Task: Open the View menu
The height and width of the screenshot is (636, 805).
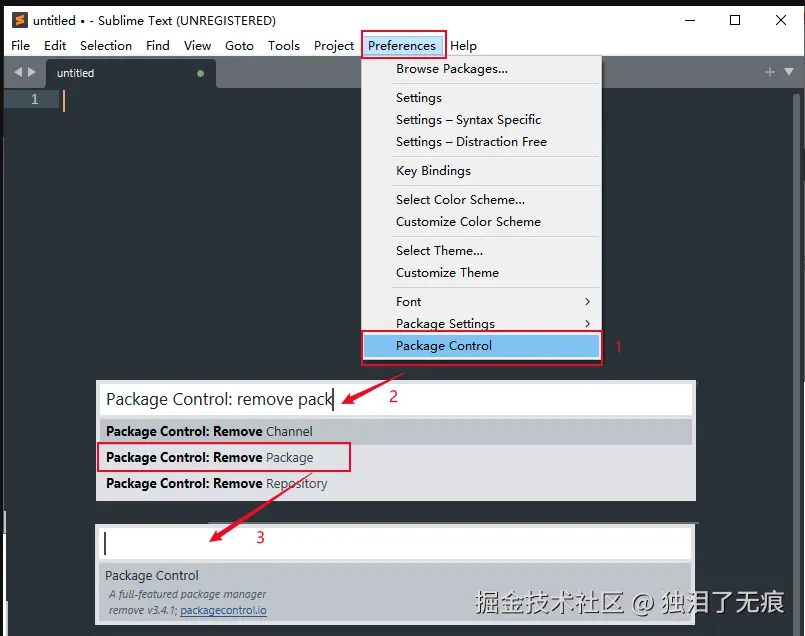Action: pyautogui.click(x=198, y=46)
